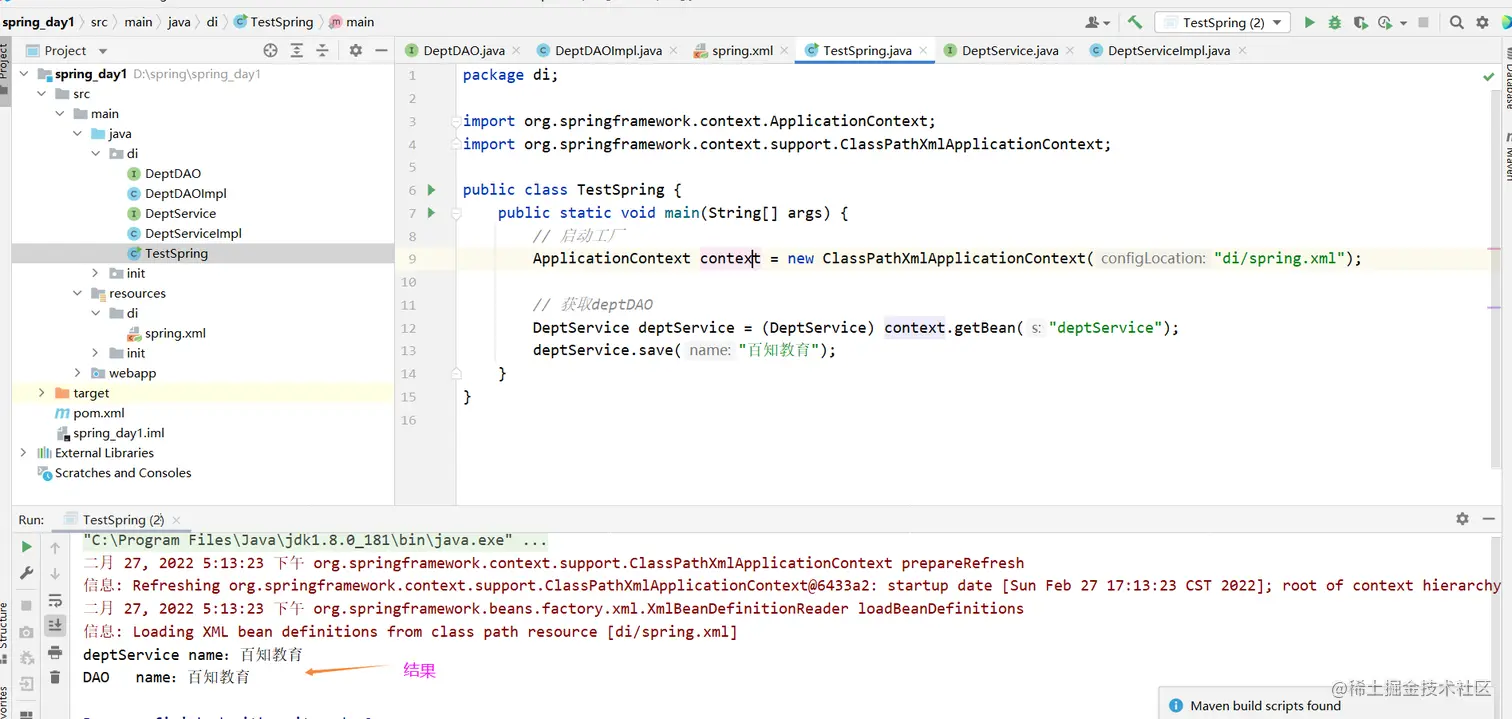Close the DeptDAO.java editor tab

coord(516,50)
